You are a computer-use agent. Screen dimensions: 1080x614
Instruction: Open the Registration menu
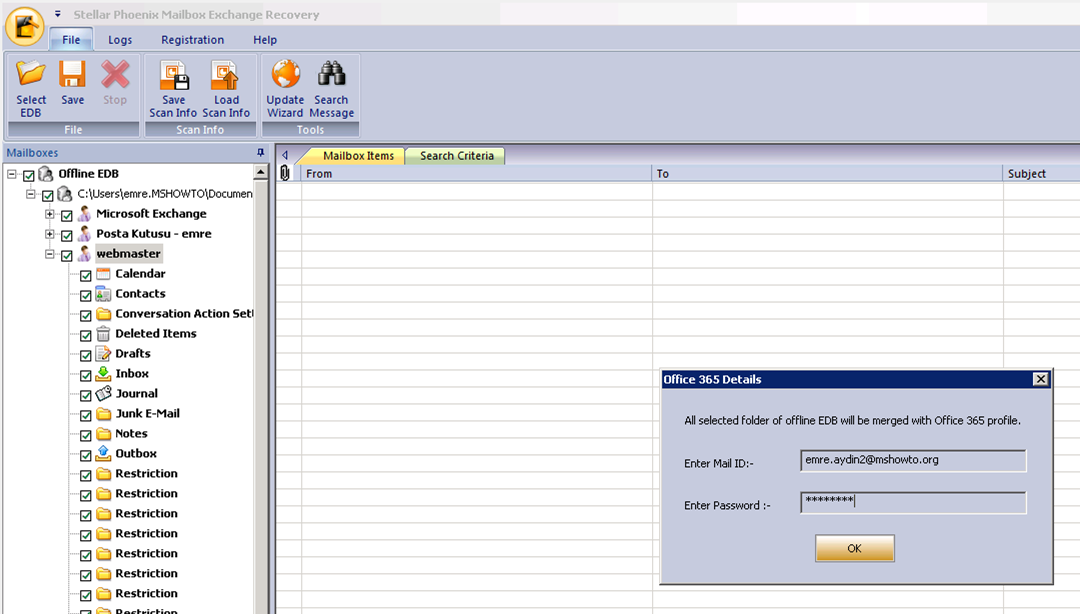tap(193, 40)
